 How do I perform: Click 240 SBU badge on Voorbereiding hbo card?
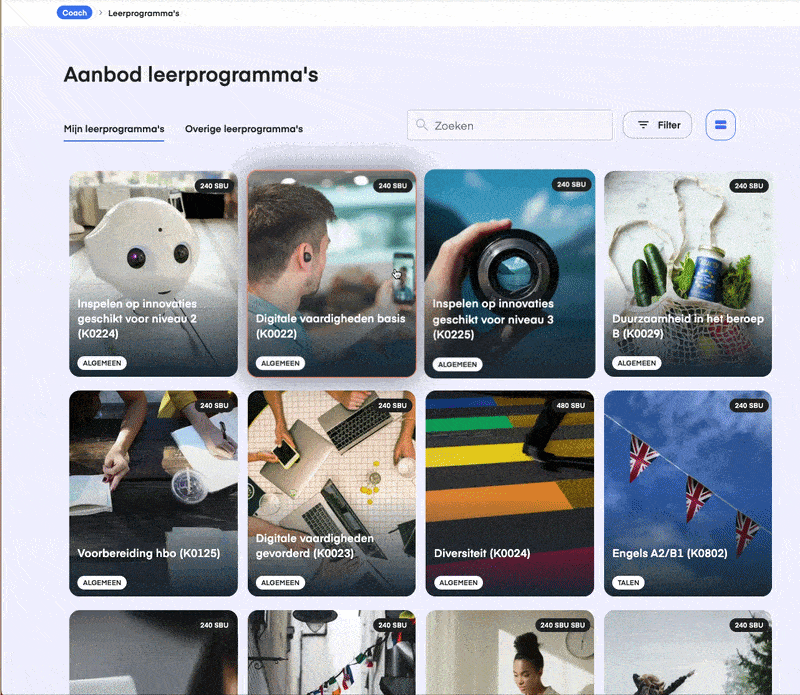[x=214, y=406]
